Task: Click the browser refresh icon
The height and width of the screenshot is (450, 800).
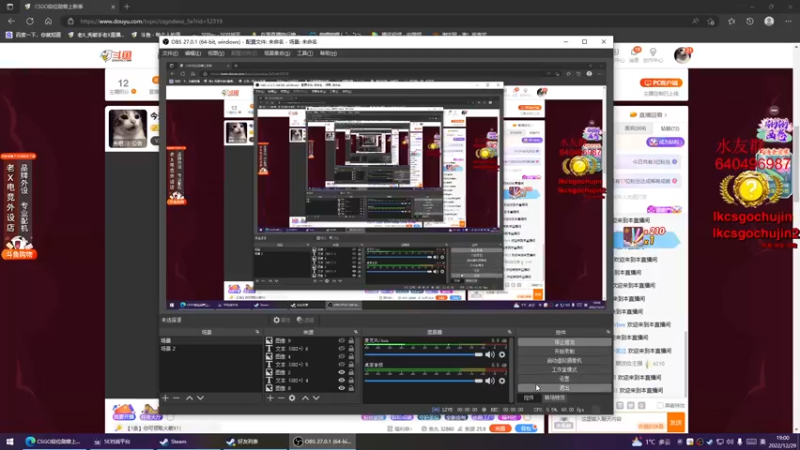Action: click(x=30, y=21)
